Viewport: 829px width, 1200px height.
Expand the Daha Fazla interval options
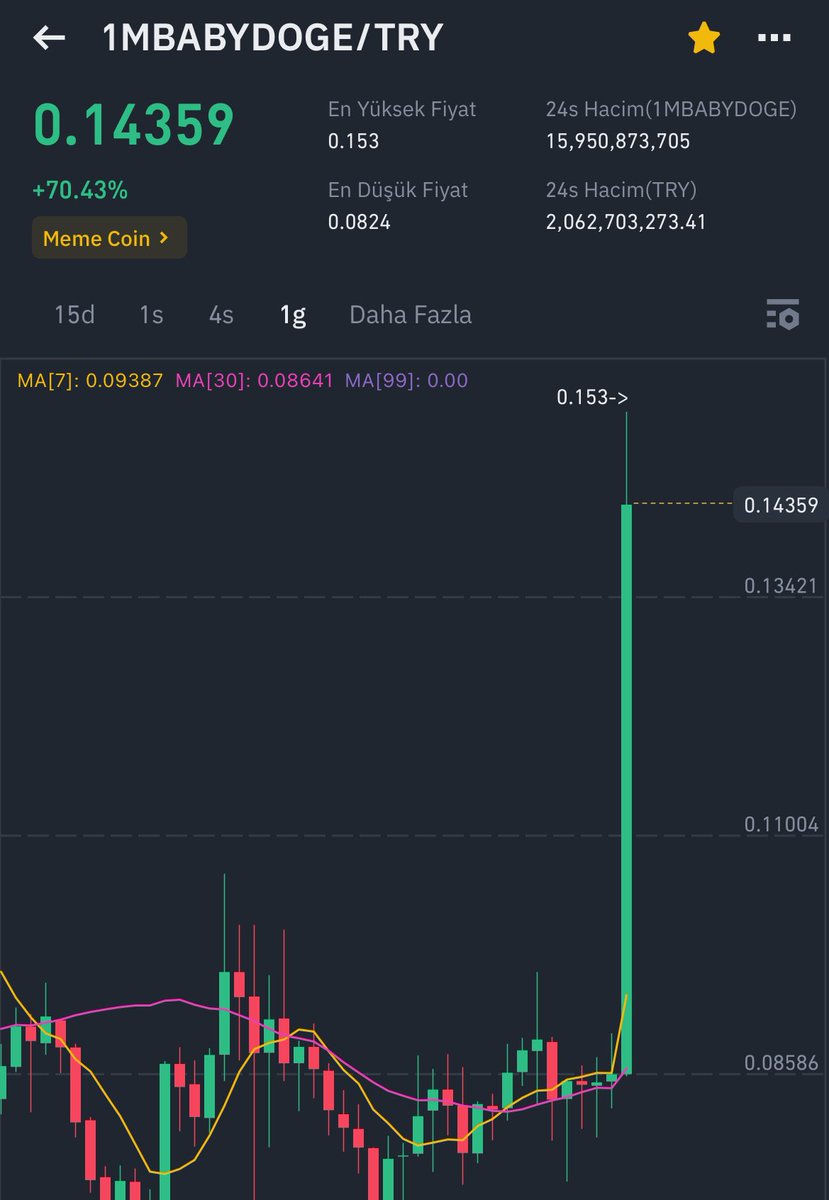click(x=410, y=315)
